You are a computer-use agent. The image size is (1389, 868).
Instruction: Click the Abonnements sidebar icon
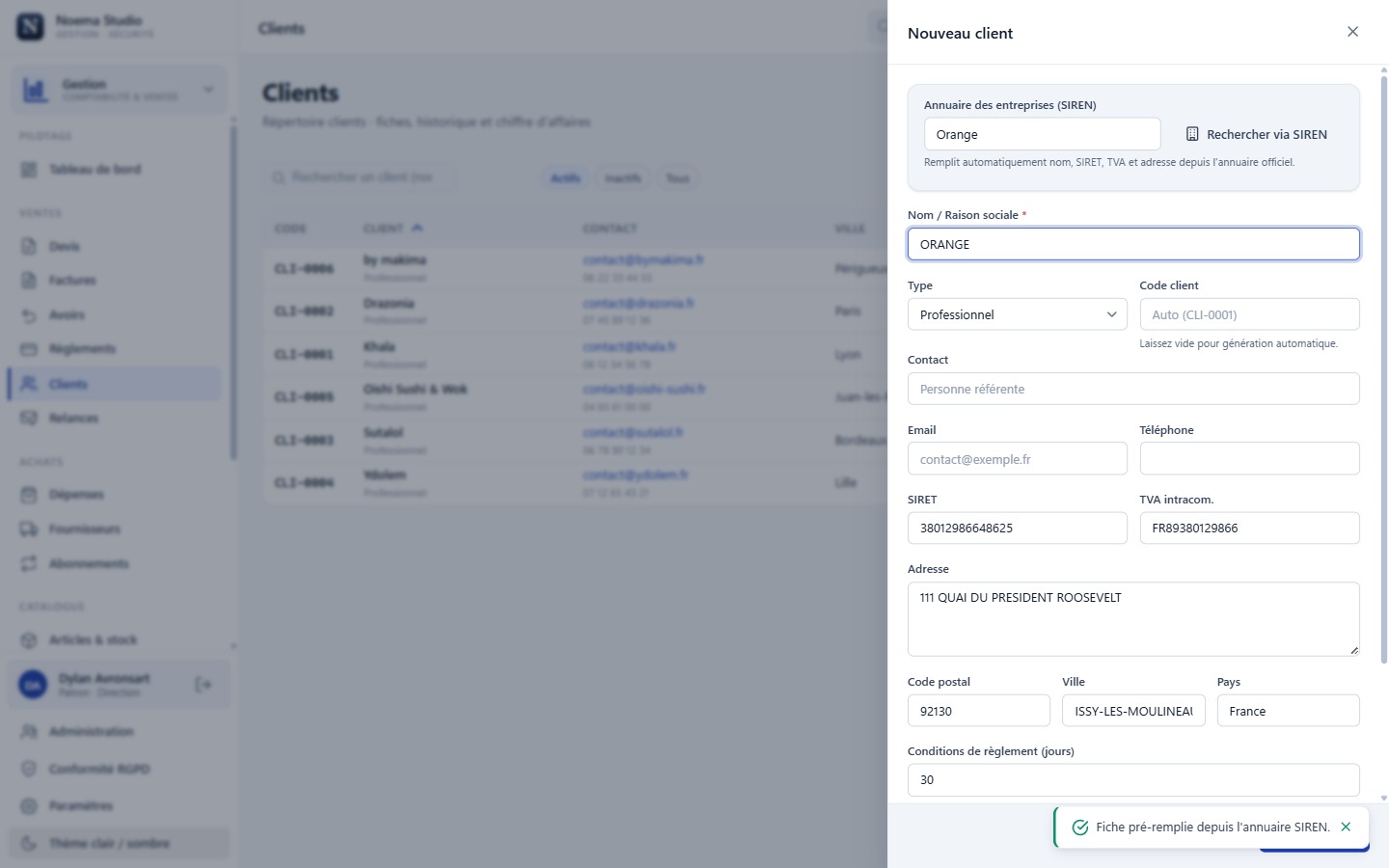click(29, 564)
